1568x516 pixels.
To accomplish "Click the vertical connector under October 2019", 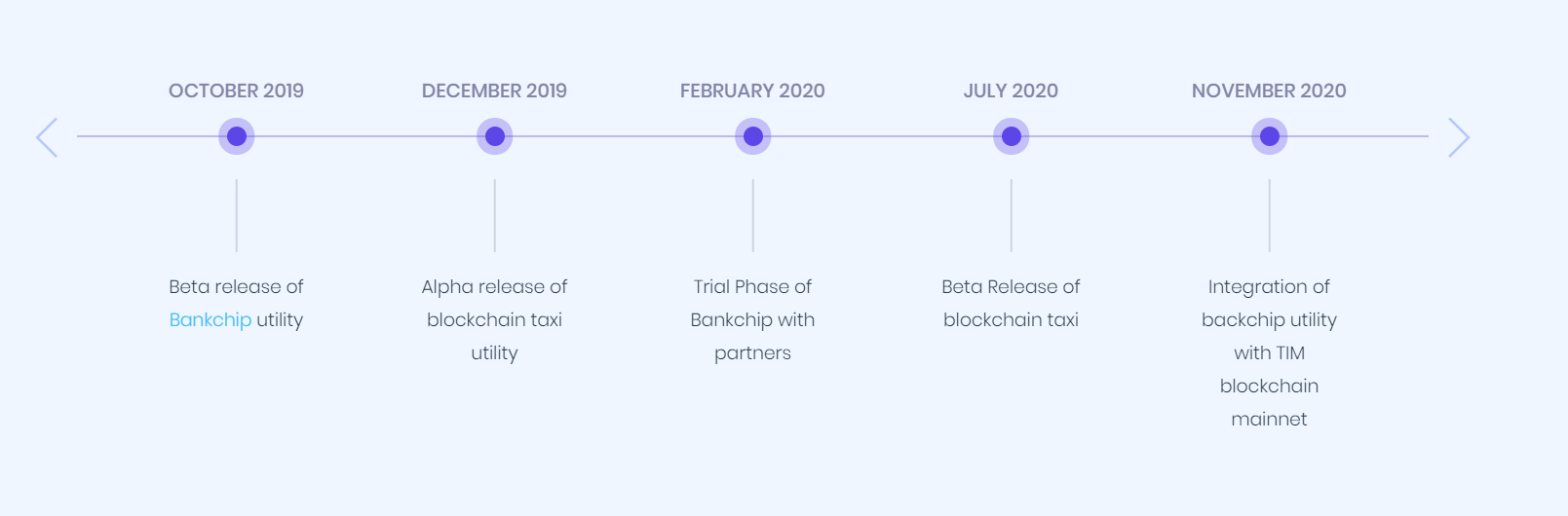I will (237, 215).
